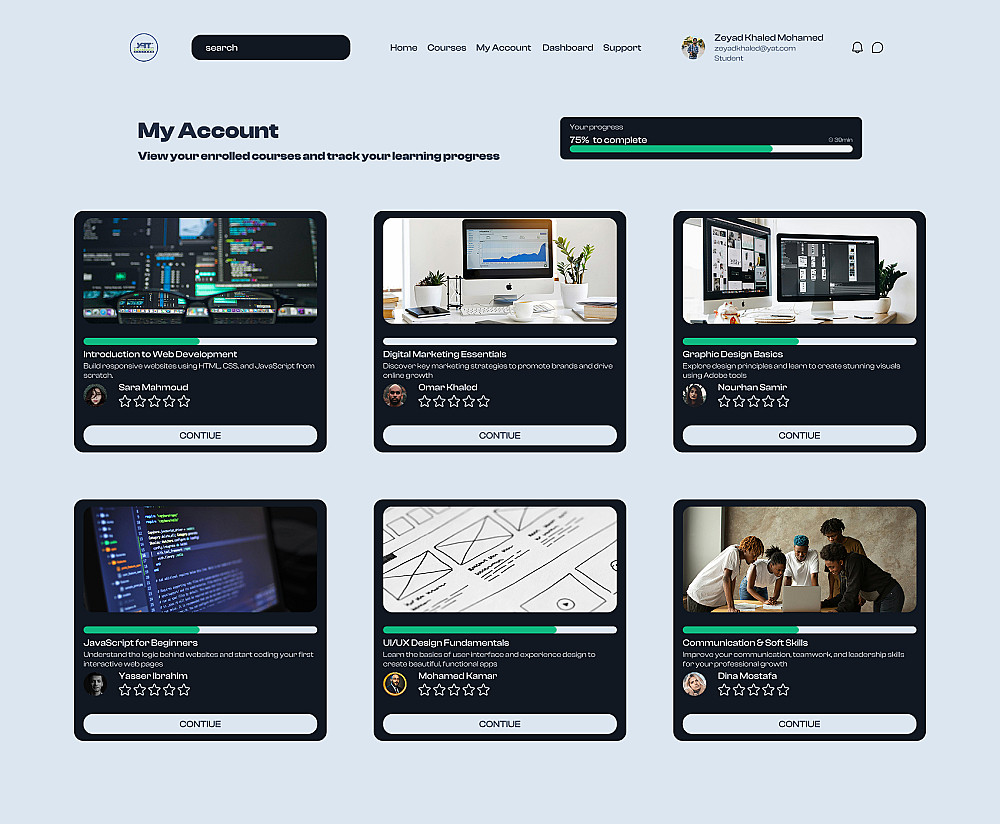The image size is (1000, 824).
Task: Click 'UI/UX Design Fundamentals' title
Action: click(446, 642)
